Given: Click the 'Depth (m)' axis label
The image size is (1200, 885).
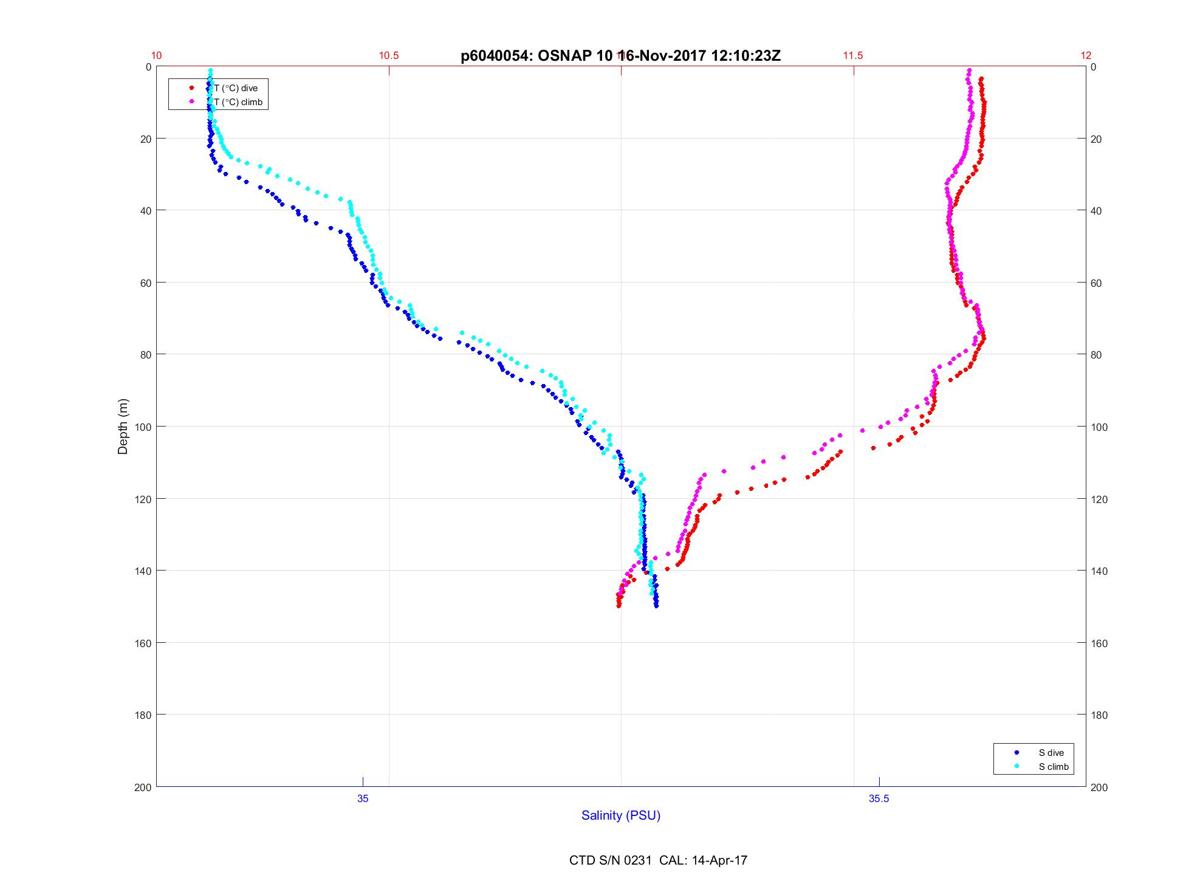Looking at the screenshot, I should click(124, 427).
